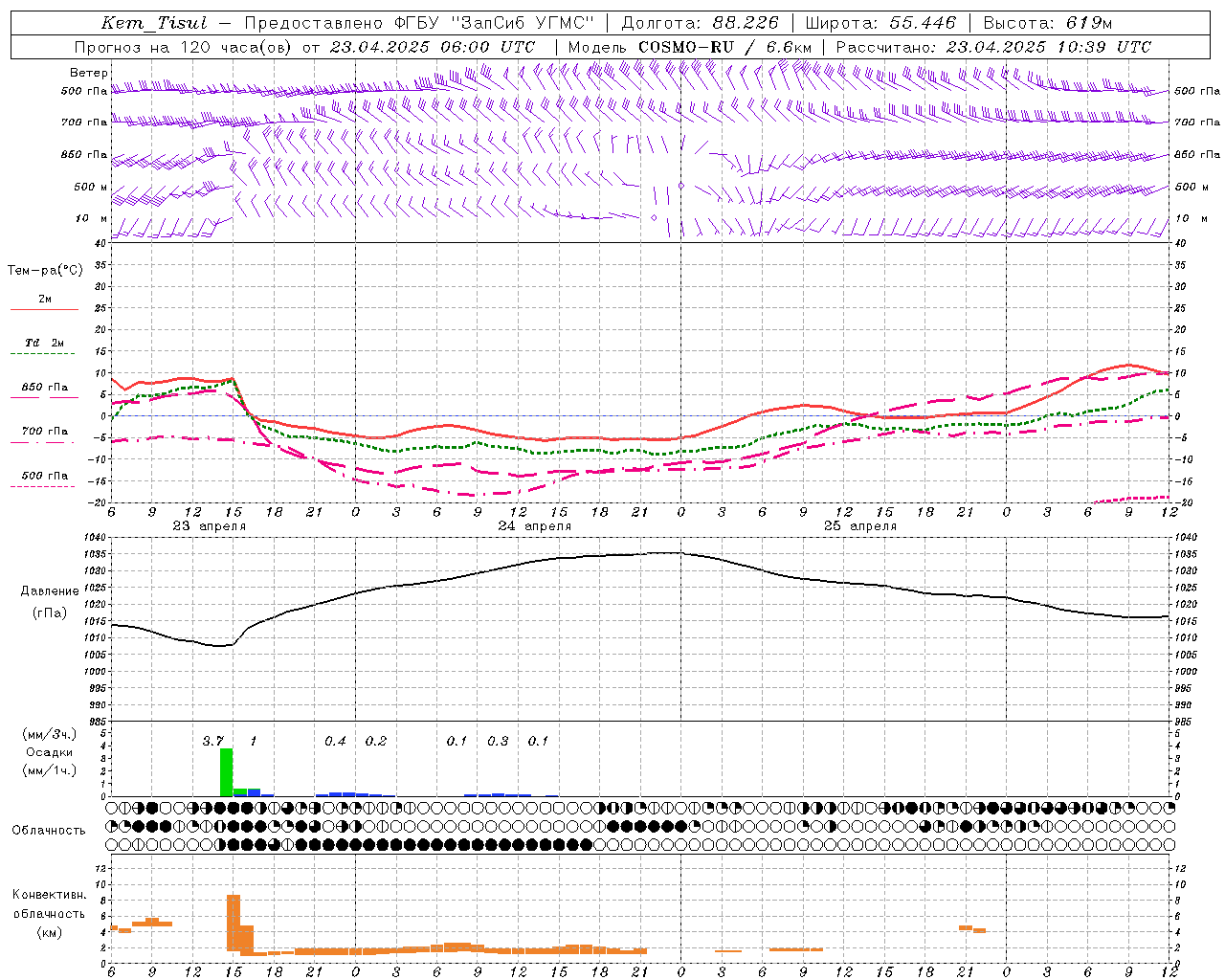Click the Конвективн. label of the bottom panel

[49, 895]
